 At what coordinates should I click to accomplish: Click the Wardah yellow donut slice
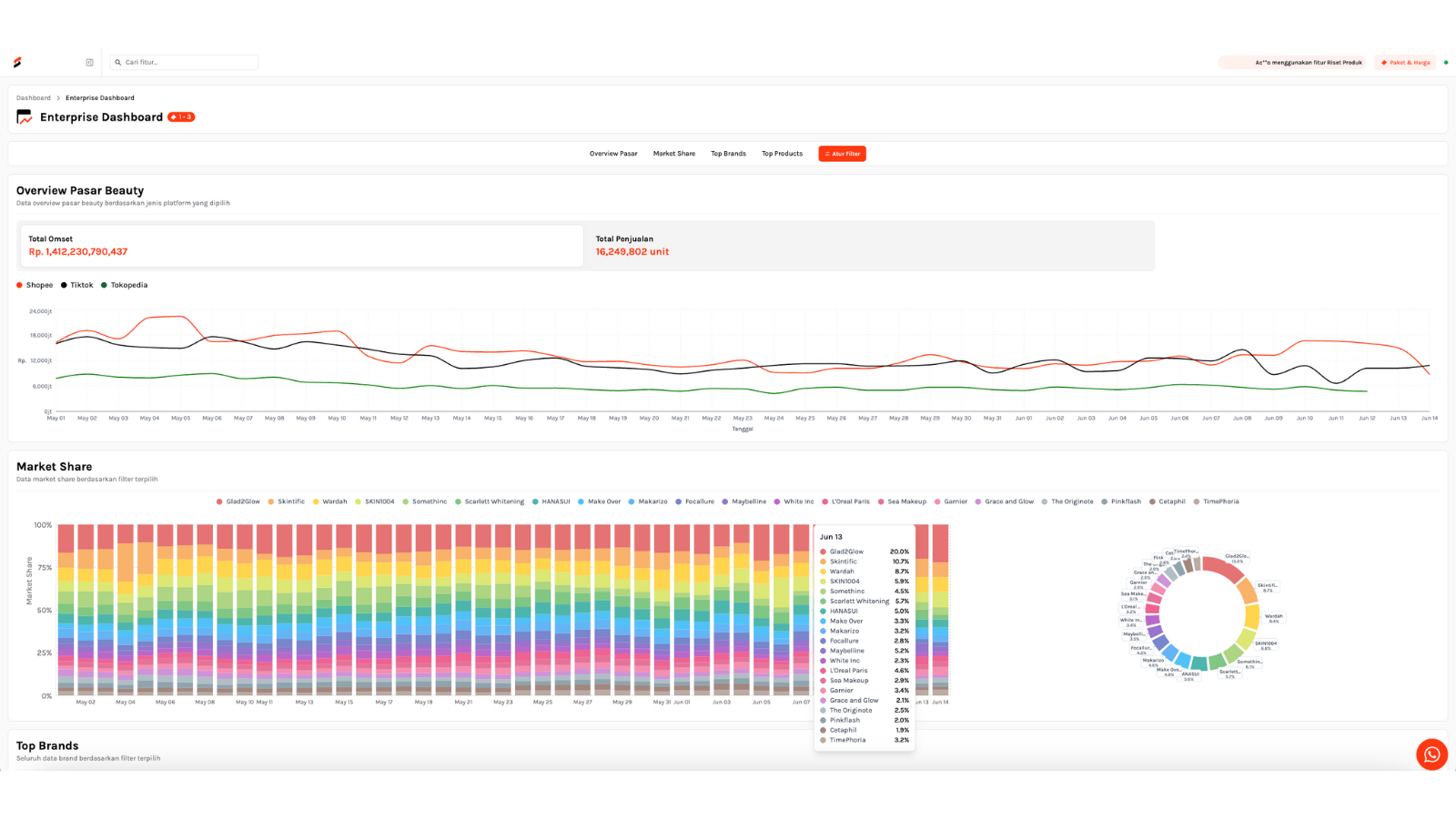coord(1252,617)
